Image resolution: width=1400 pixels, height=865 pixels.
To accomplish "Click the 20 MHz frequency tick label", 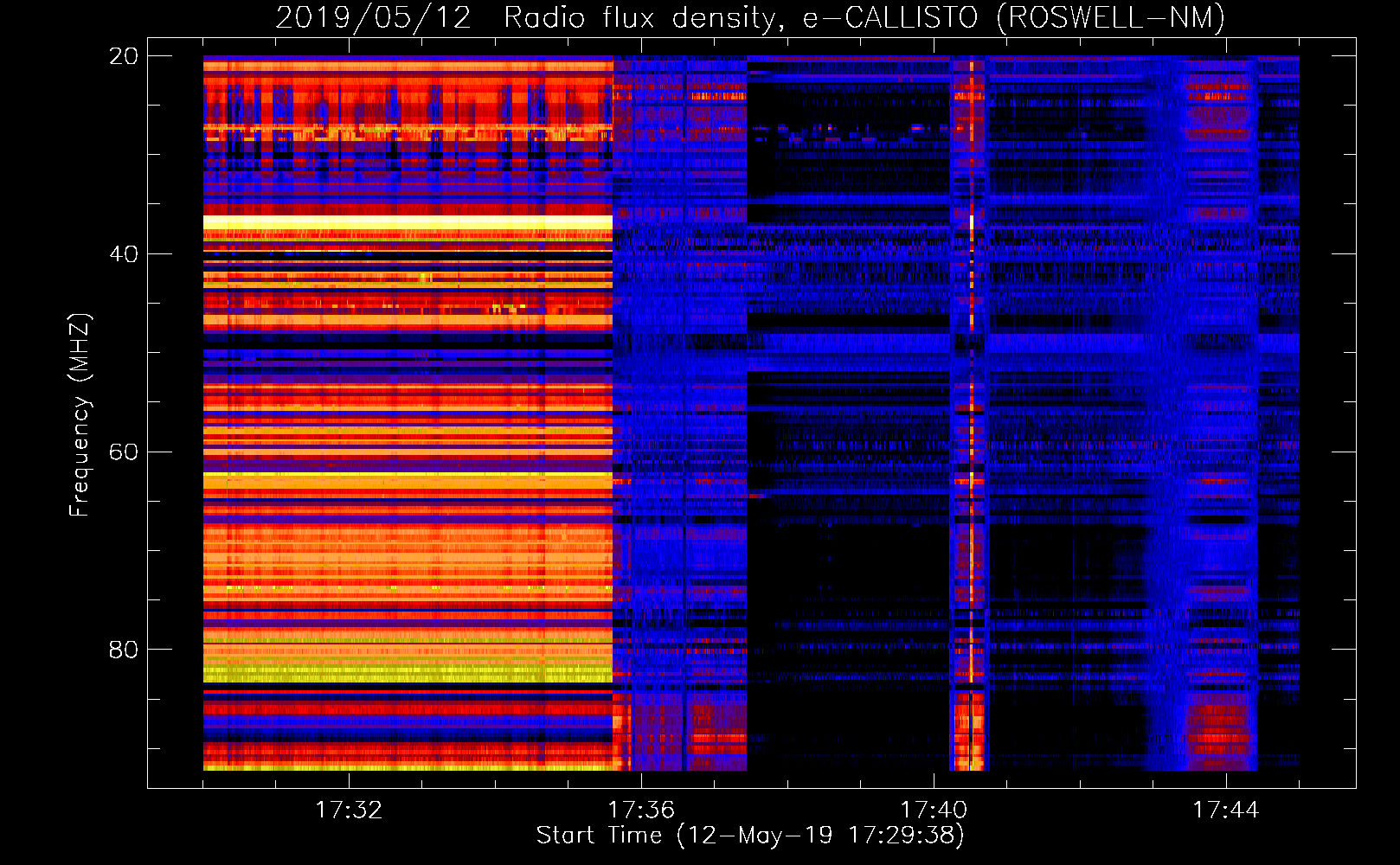I will point(123,56).
